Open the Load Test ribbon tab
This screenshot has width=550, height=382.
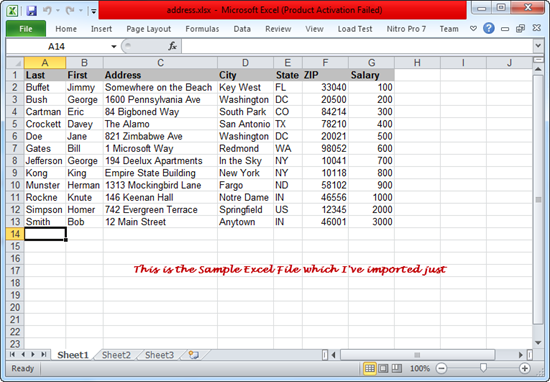click(355, 29)
